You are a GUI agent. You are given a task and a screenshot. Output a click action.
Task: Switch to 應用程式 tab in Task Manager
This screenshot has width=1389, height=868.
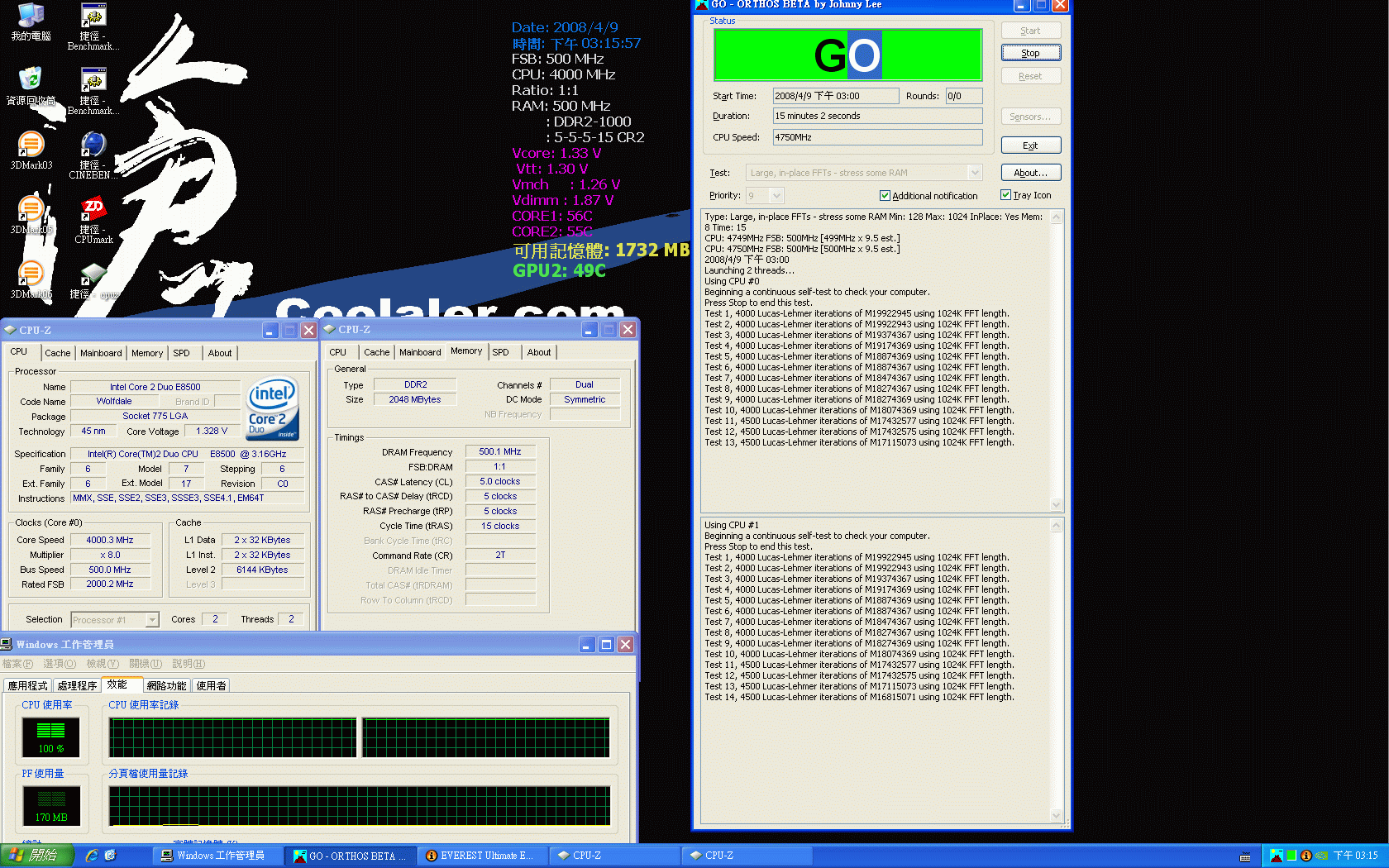point(27,686)
